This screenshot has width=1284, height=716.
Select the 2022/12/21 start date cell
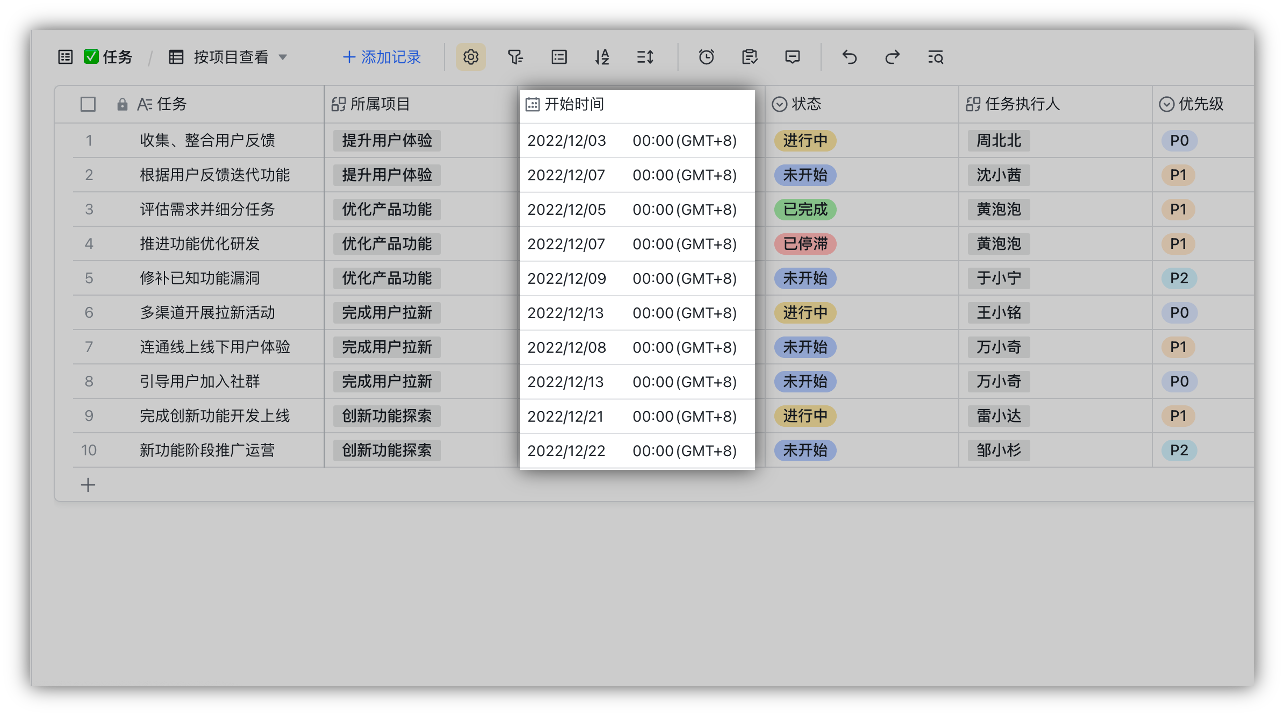click(x=566, y=416)
